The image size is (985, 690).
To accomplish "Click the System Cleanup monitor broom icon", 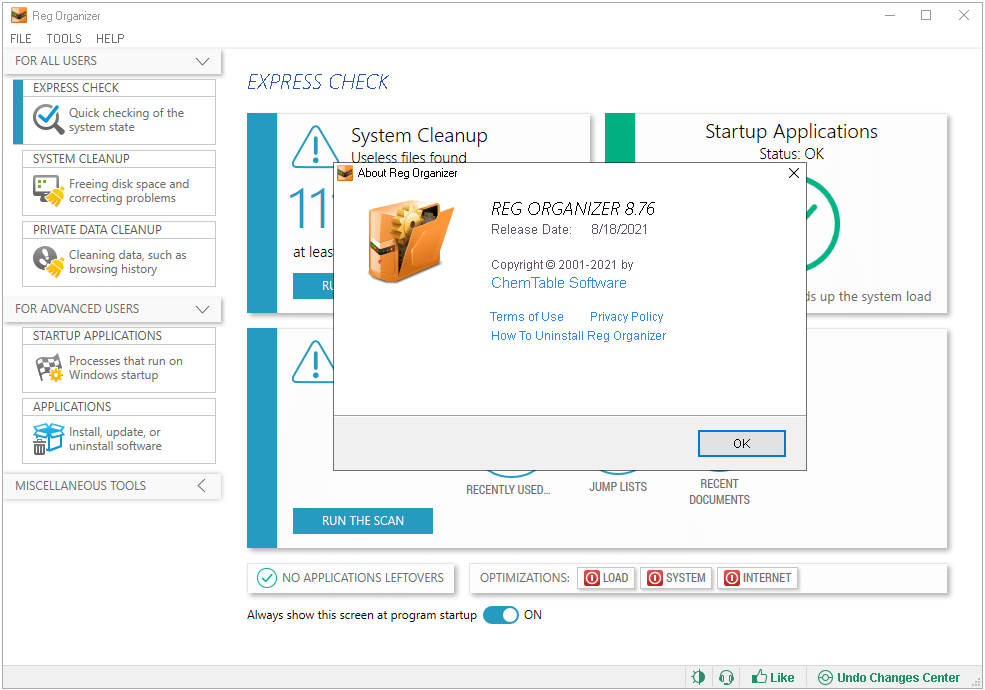I will pyautogui.click(x=48, y=190).
